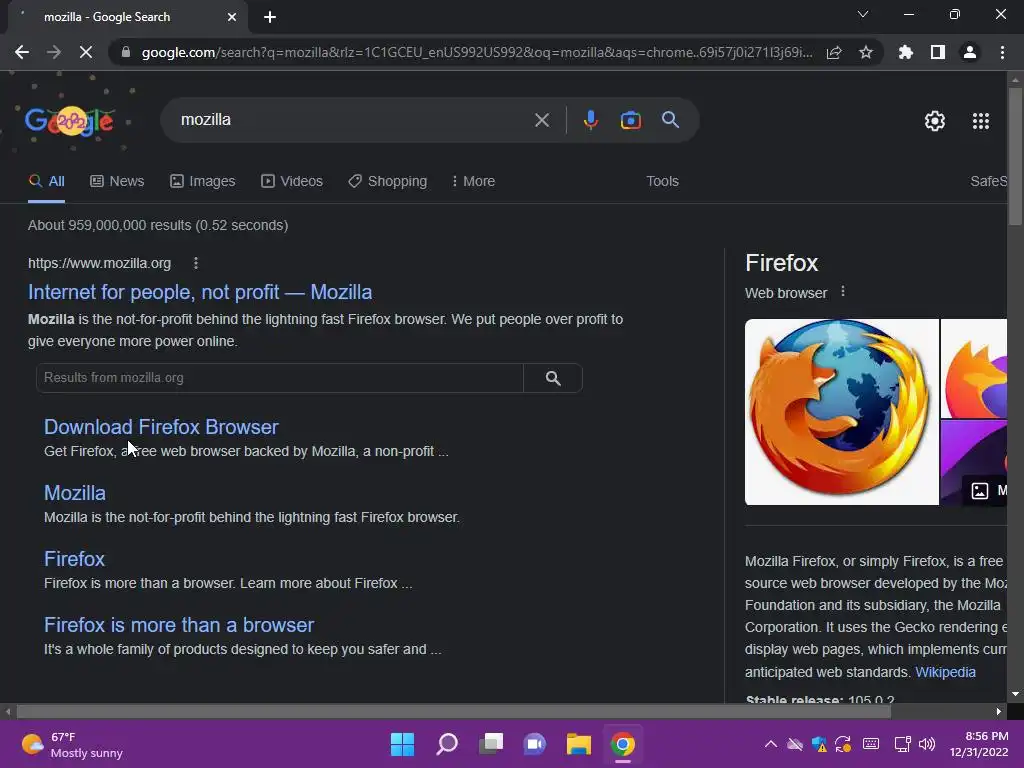Switch to Shopping results tab

pos(388,182)
